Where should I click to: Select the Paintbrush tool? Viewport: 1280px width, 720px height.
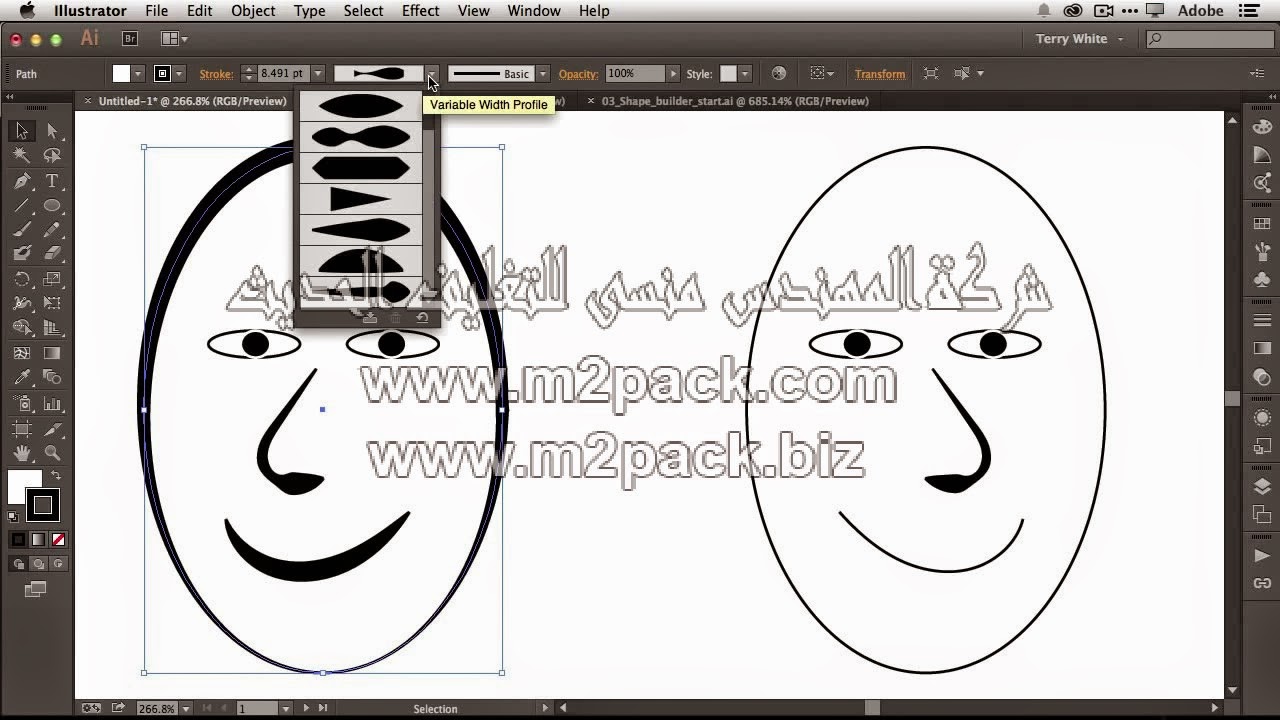22,230
